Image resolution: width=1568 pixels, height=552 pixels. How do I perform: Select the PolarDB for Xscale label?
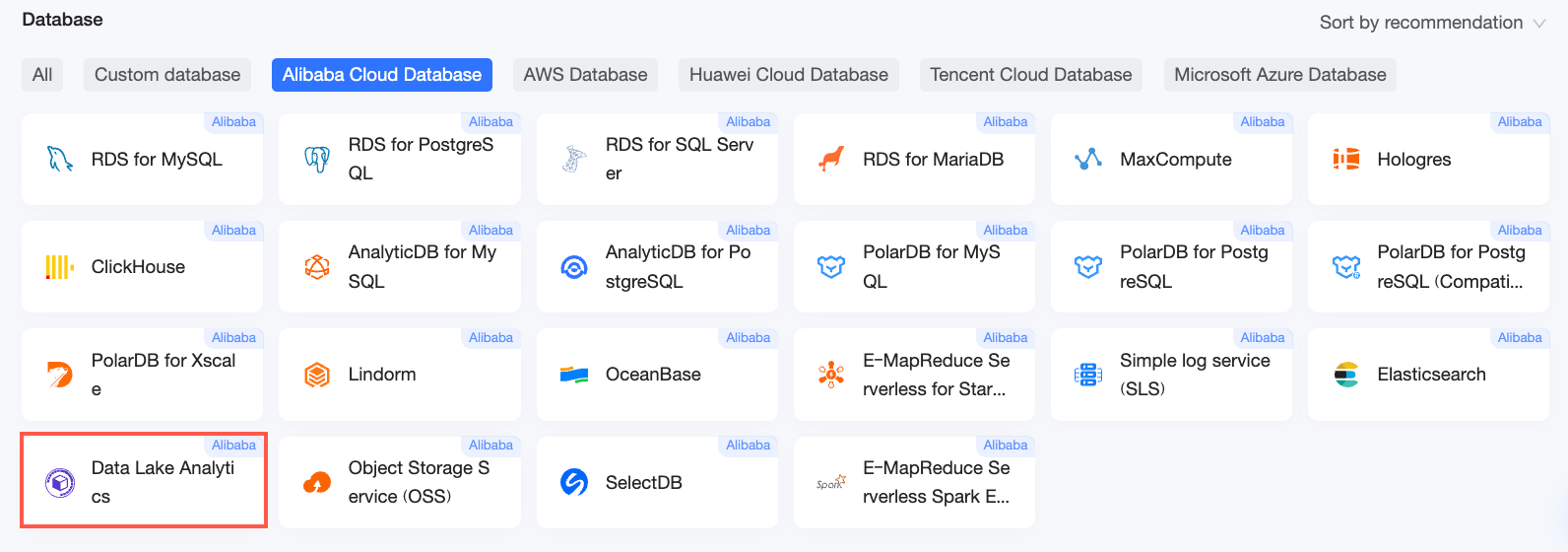(163, 375)
